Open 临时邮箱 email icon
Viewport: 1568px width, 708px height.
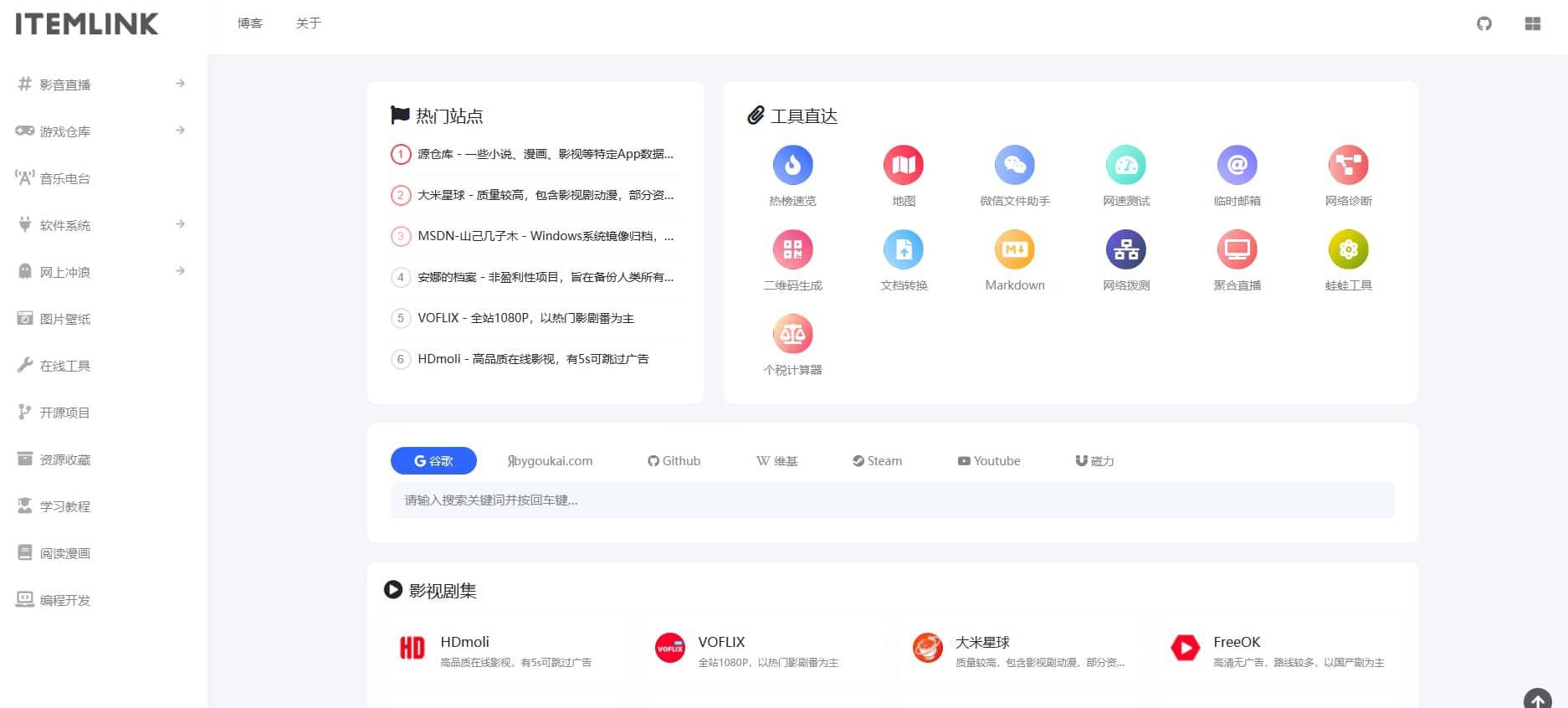[1237, 165]
